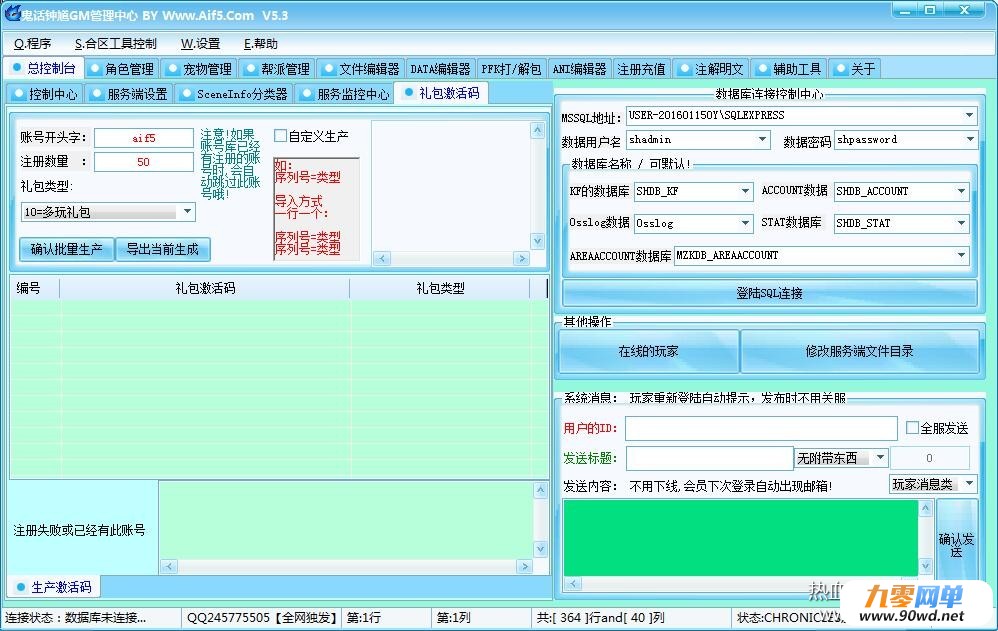Image resolution: width=998 pixels, height=631 pixels.
Task: Click the message content scroll-up arrow
Action: point(926,508)
